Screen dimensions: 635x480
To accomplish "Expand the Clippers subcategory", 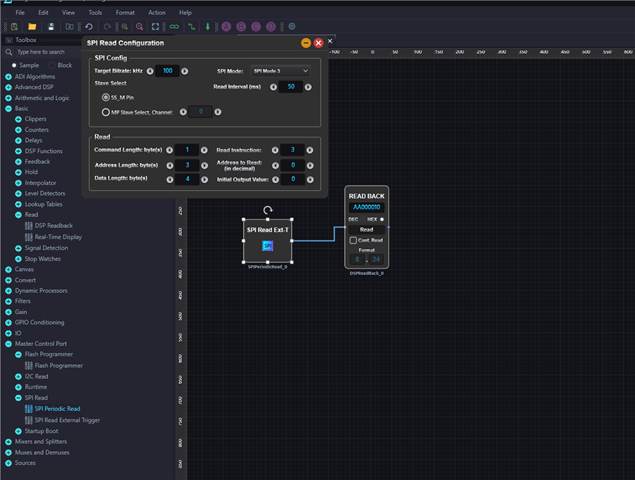I will 18,119.
